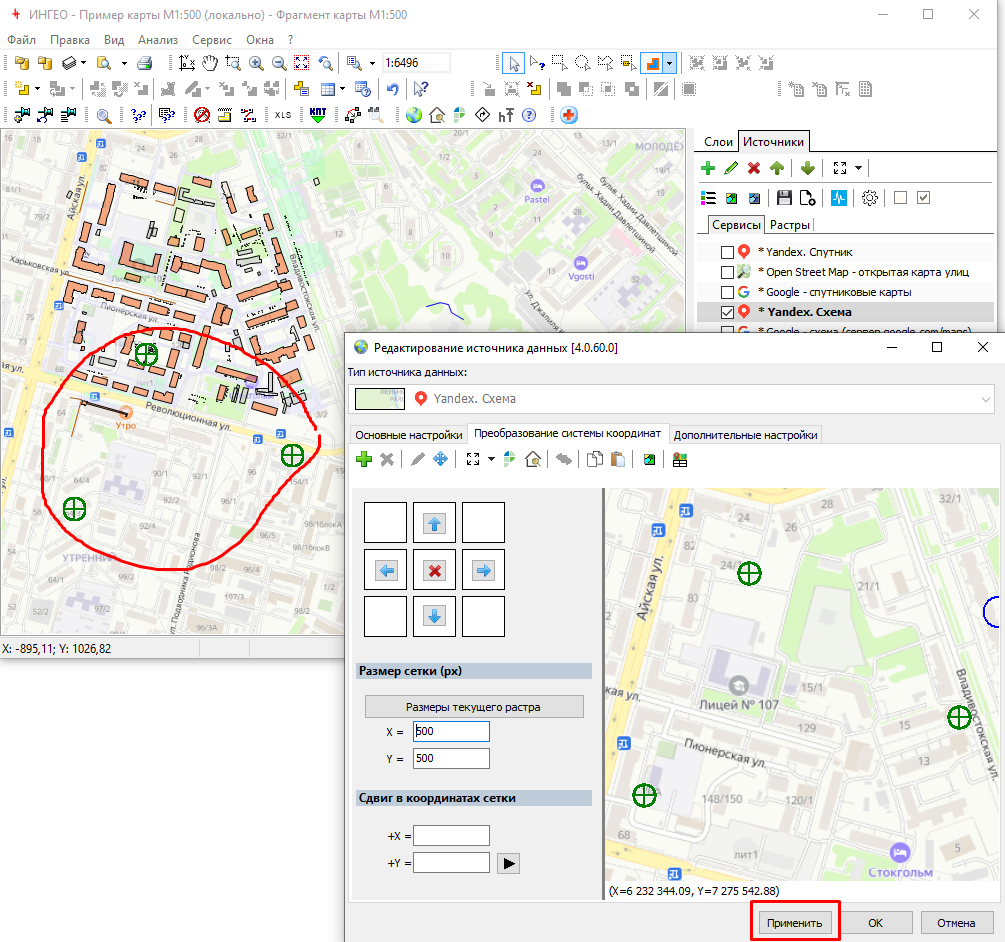Enable Open Street Map source checkbox
The width and height of the screenshot is (1005, 942).
tap(727, 272)
